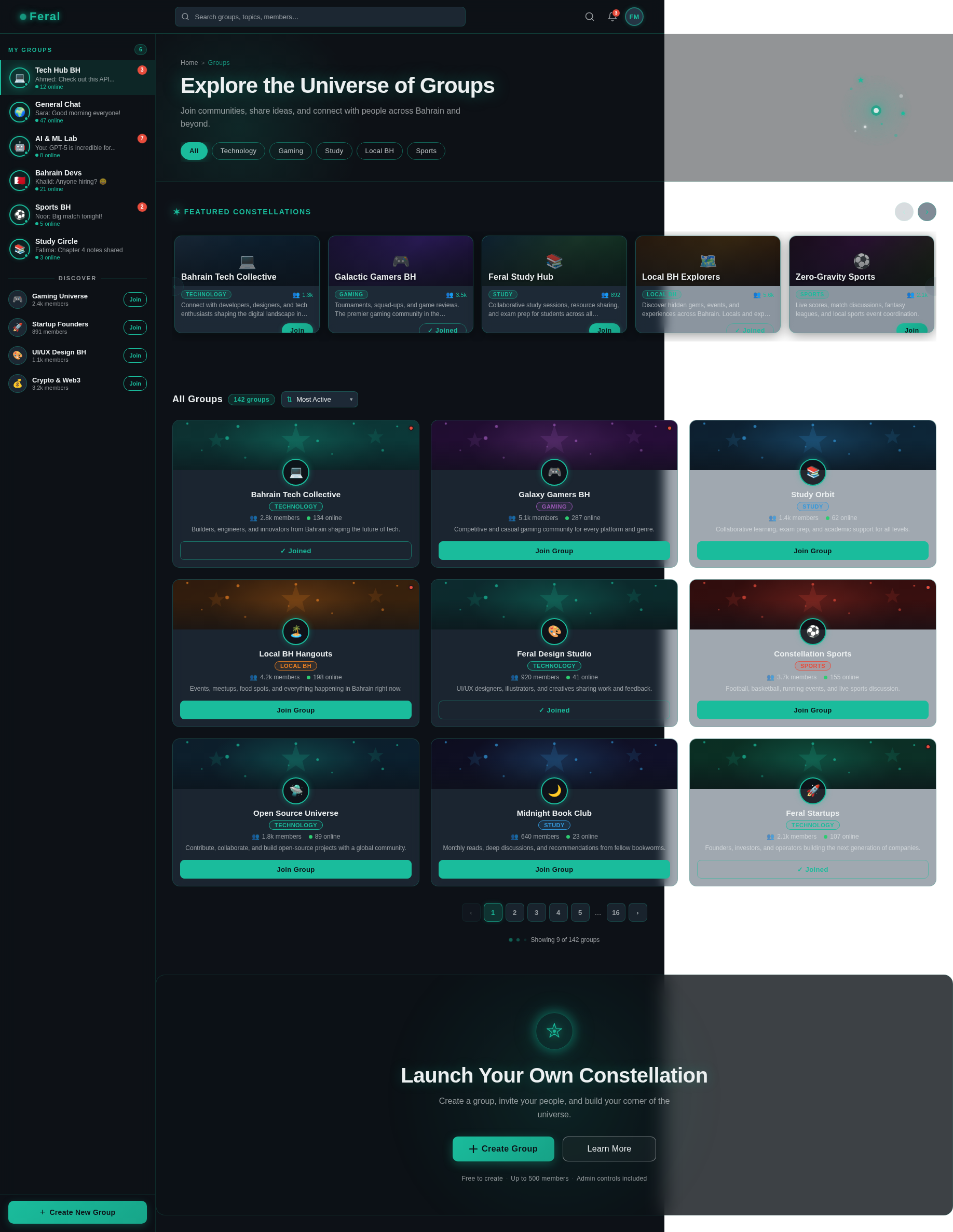Toggle Joined status on Feral Startups card
953x1232 pixels.
point(812,869)
